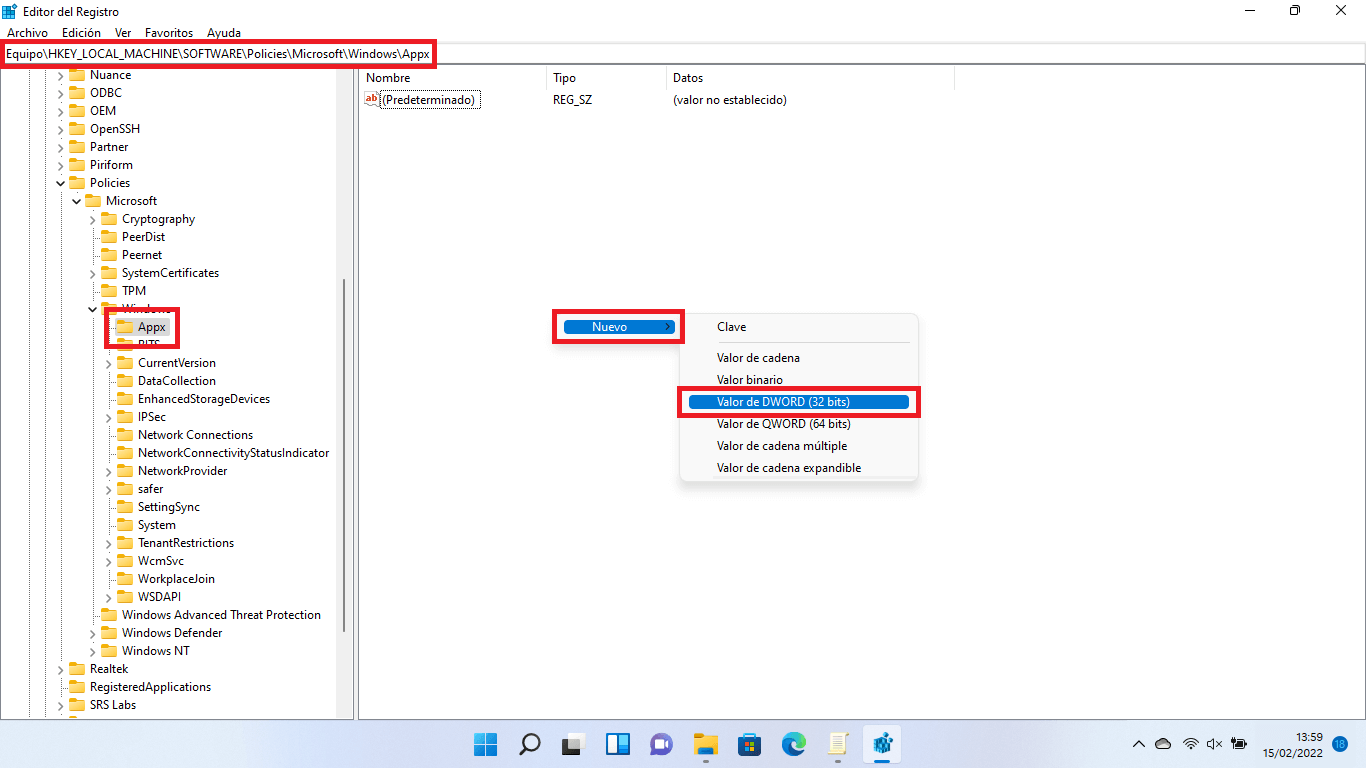Click the SRS Labs folder icon
This screenshot has height=769, width=1367.
(x=77, y=705)
